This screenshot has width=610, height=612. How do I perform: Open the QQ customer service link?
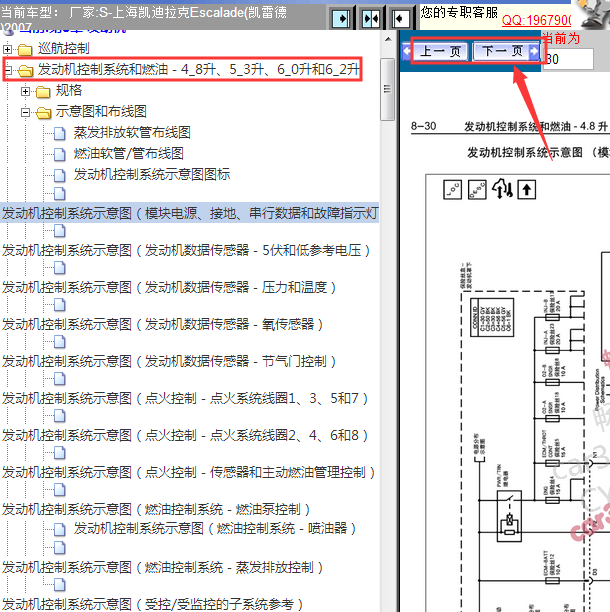pyautogui.click(x=536, y=20)
